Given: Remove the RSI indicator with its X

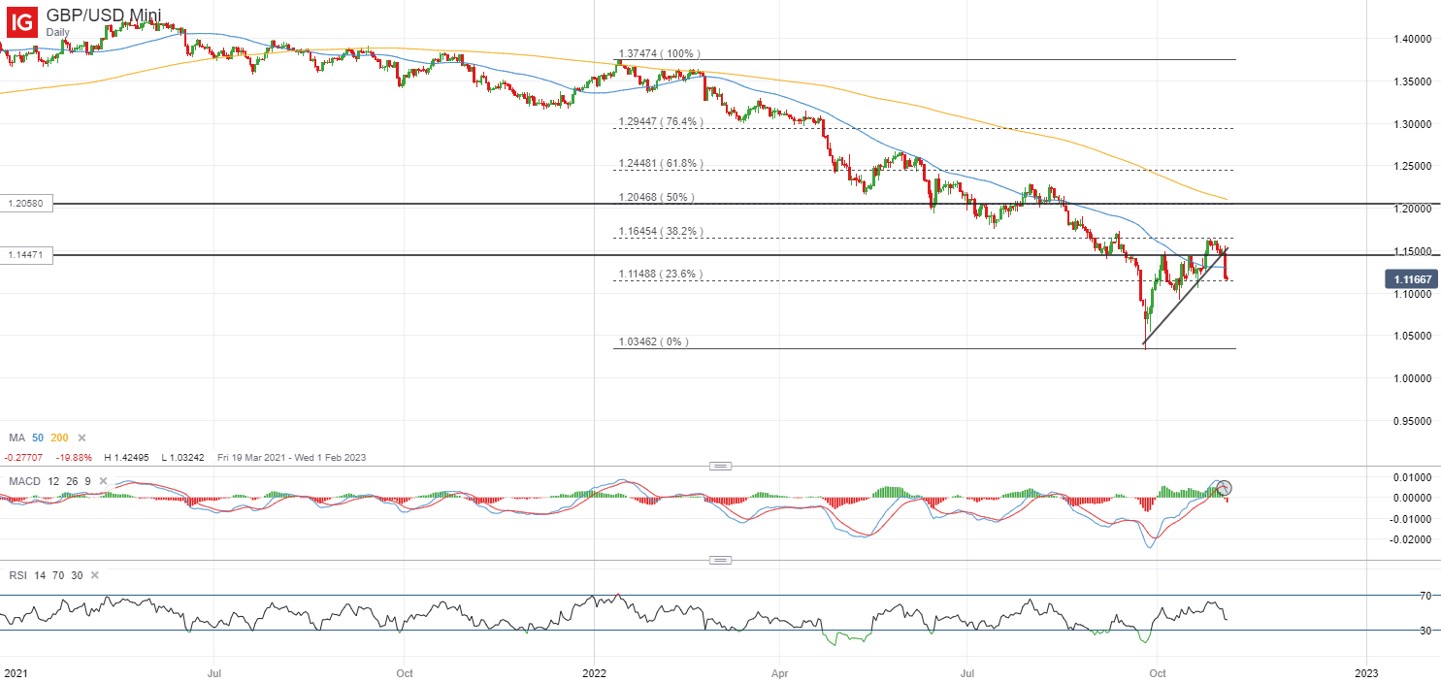Looking at the screenshot, I should point(95,575).
